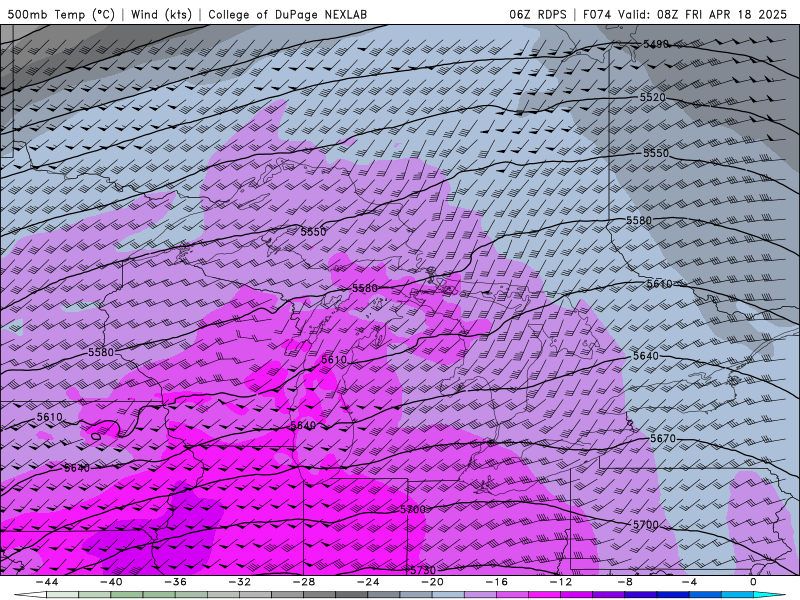Click the 0 colorbar tick label
800x600 pixels.
point(754,582)
